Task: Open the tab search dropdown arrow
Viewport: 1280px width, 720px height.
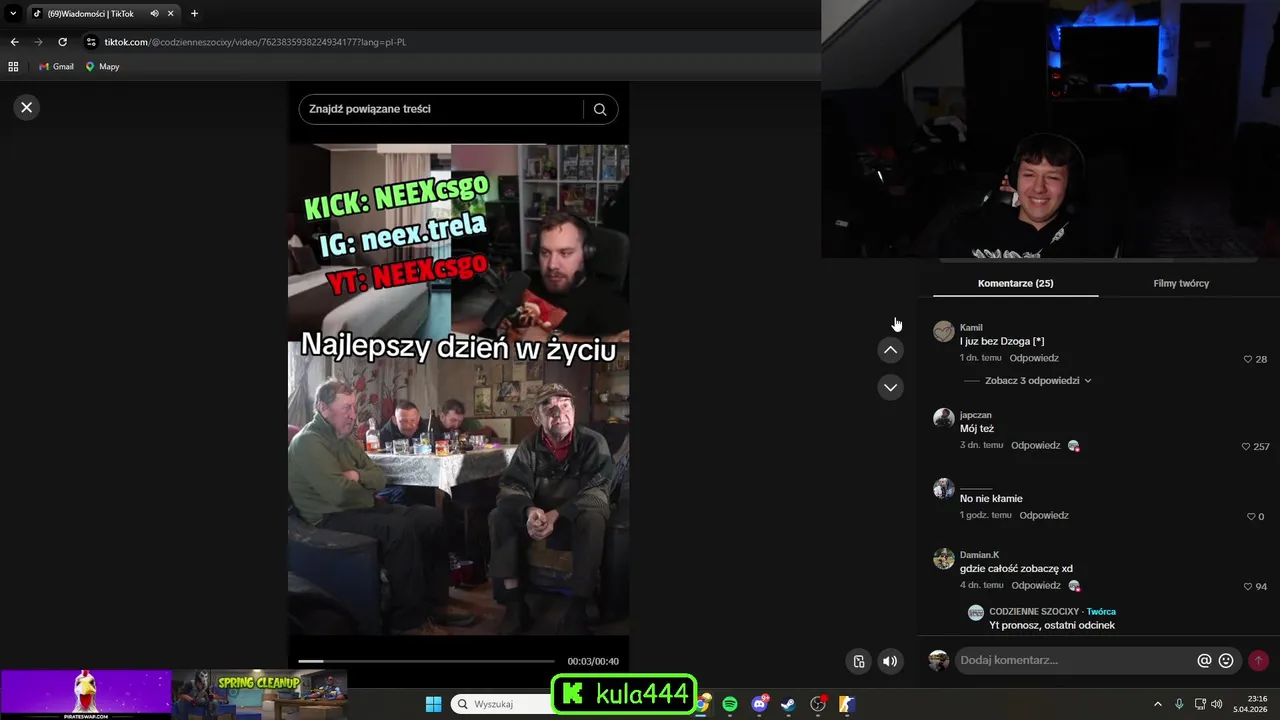Action: (x=13, y=14)
